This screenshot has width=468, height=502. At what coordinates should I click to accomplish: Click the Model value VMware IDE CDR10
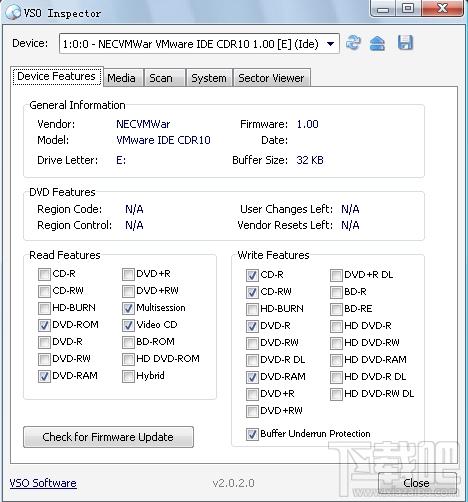(x=163, y=140)
